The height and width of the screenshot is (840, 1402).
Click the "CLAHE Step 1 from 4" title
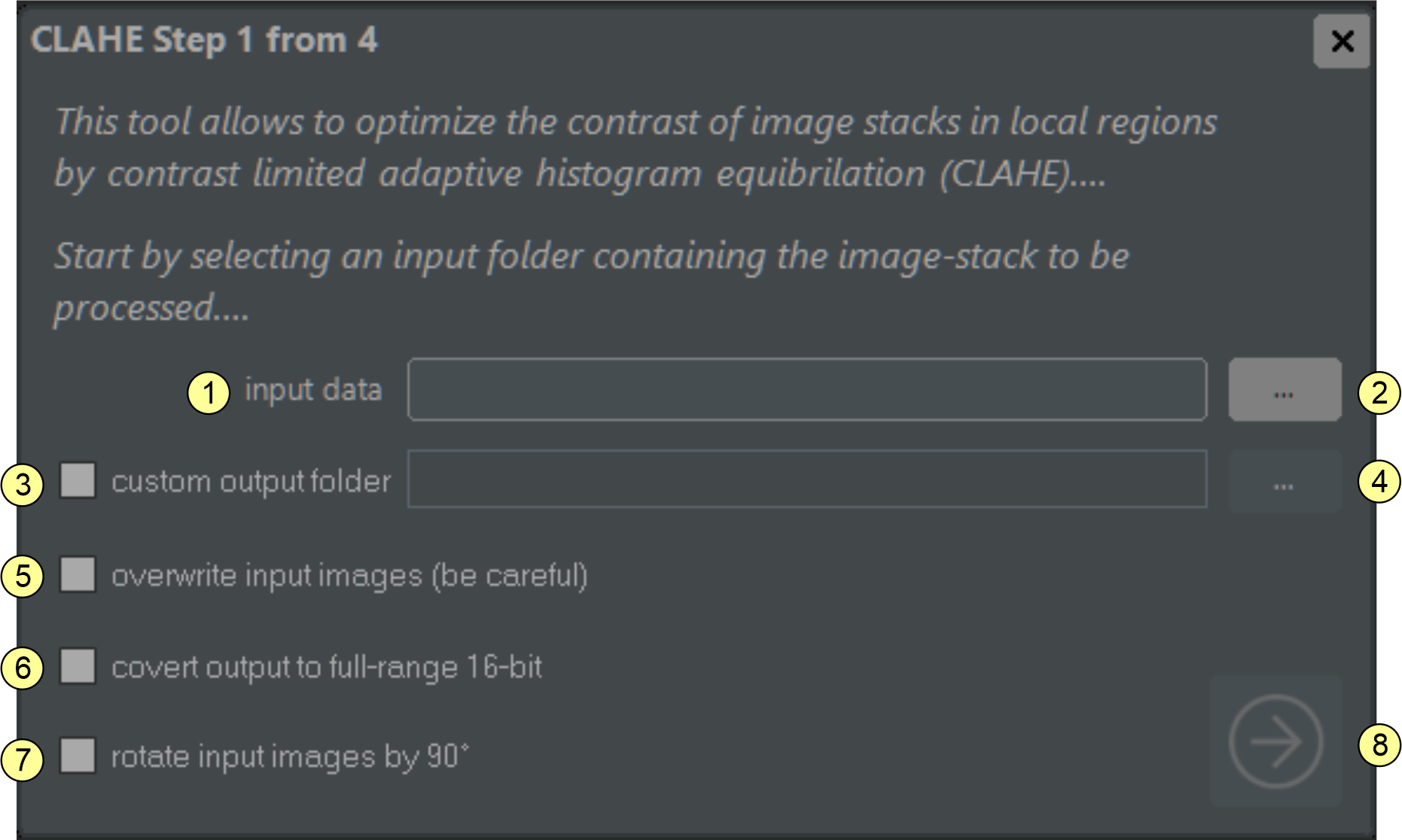[x=204, y=40]
